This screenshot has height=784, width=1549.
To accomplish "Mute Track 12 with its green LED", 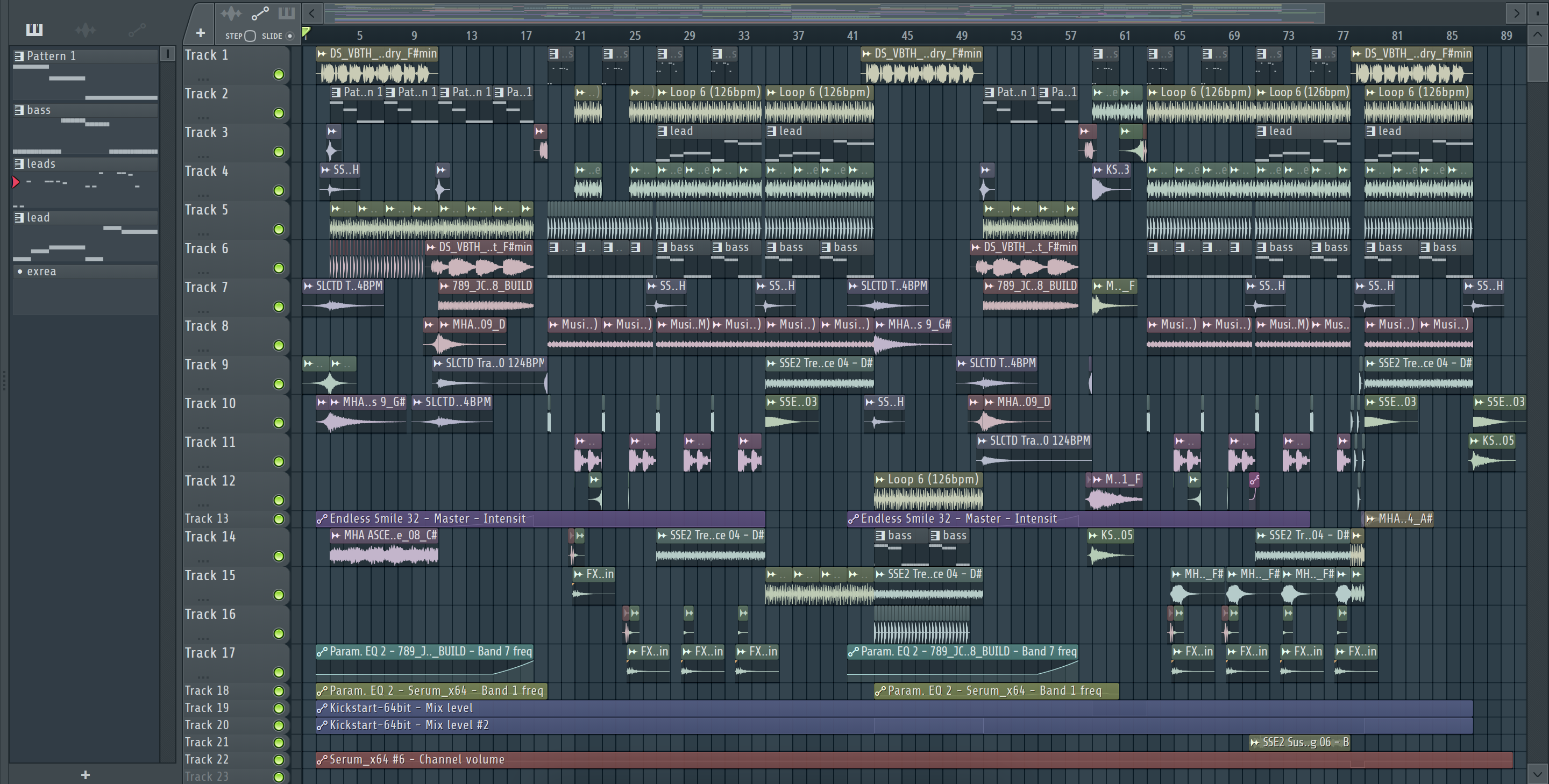I will click(279, 500).
